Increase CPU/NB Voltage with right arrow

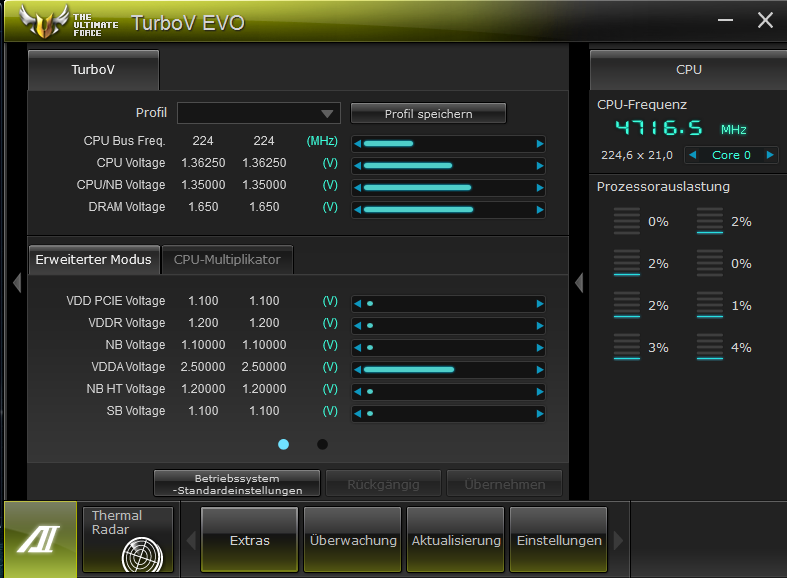pos(540,188)
